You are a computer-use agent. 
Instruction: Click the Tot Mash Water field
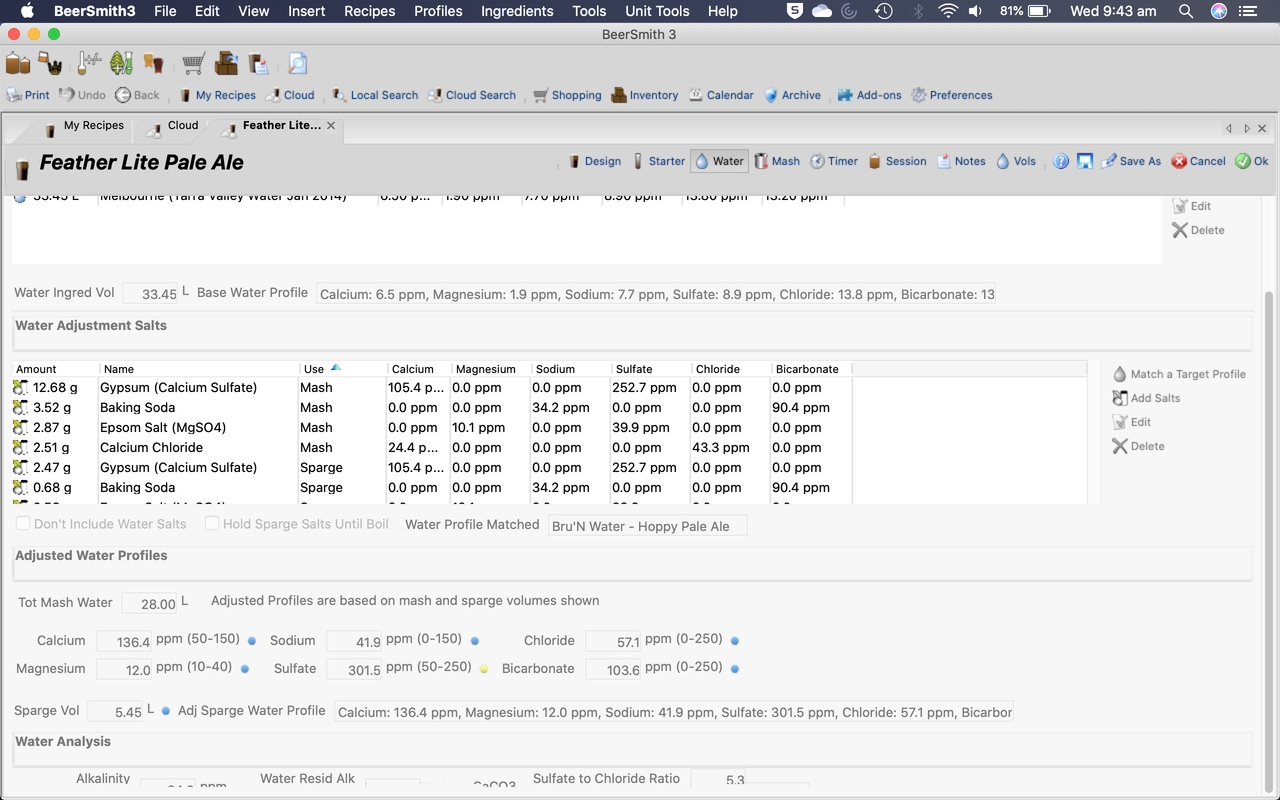(x=150, y=603)
